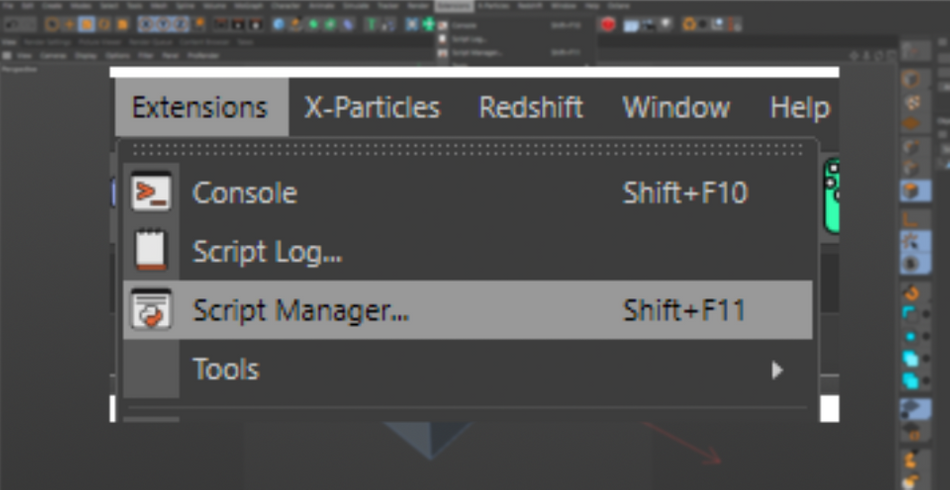Toggle Enable Axis icon in right palette
Screen dimensions: 950x490
(911, 218)
